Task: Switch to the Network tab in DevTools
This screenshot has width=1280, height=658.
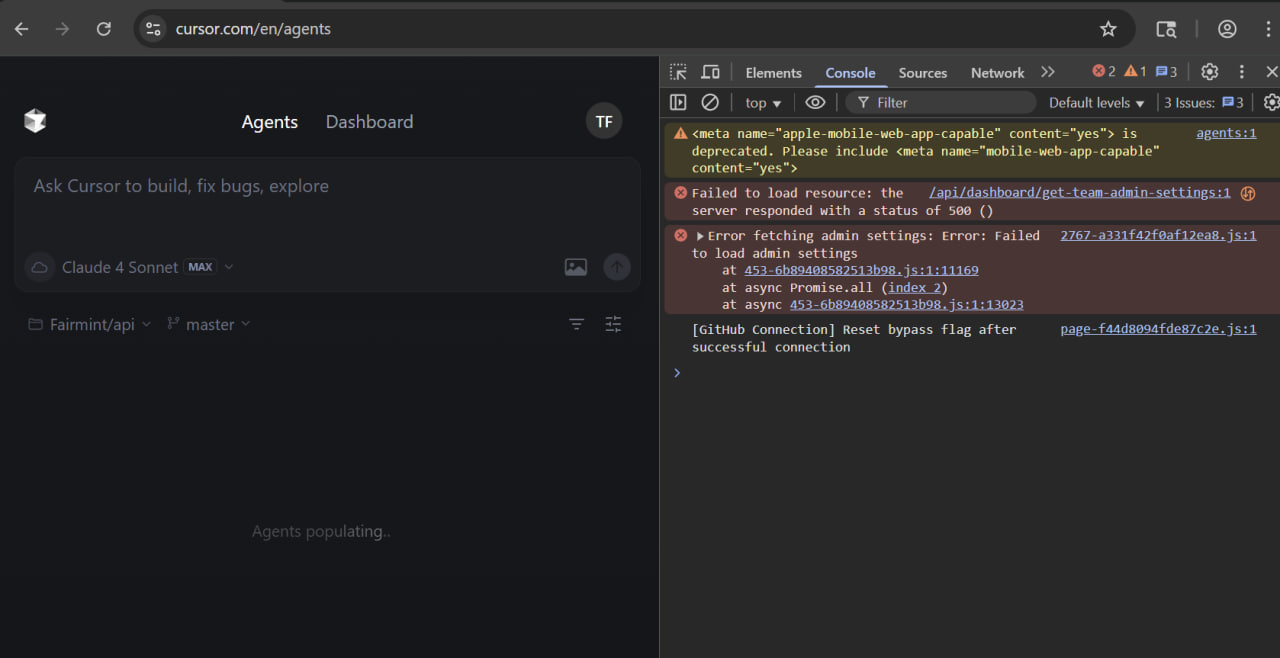Action: (997, 72)
